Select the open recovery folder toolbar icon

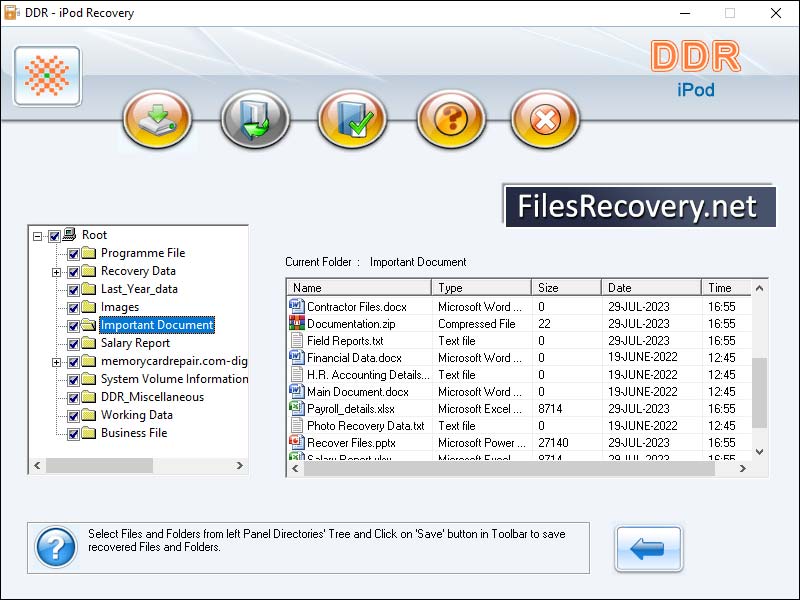coord(255,119)
